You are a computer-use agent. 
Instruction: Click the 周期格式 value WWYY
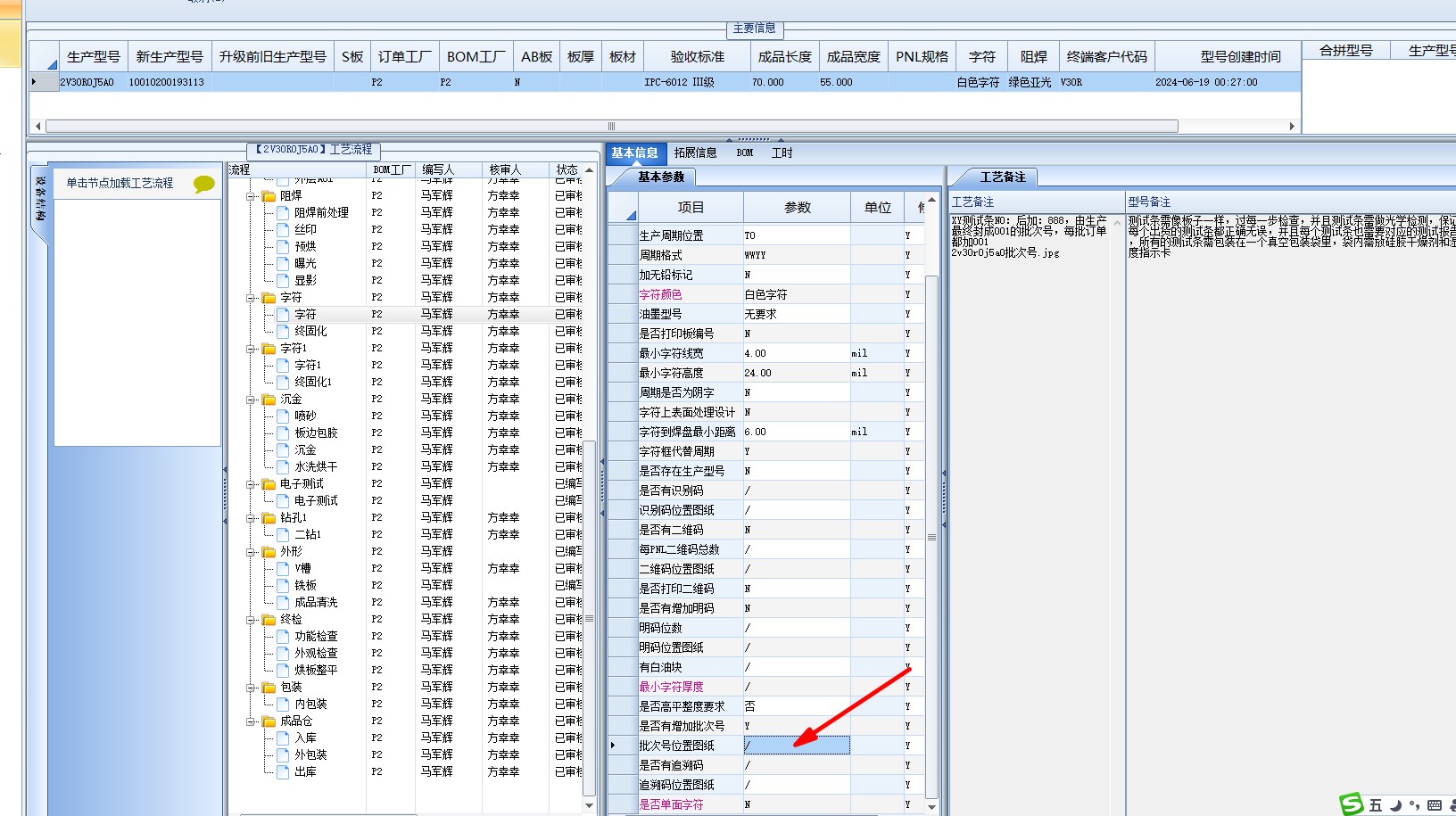click(797, 255)
